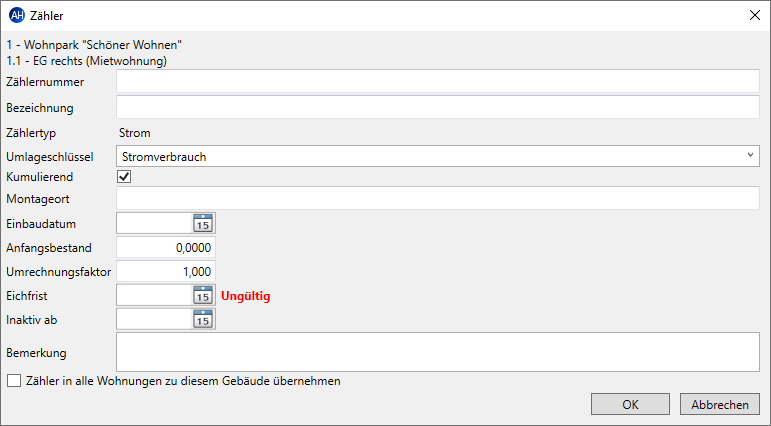Expand the Umlageschlüssel dropdown arrow
Image resolution: width=771 pixels, height=426 pixels.
[750, 155]
